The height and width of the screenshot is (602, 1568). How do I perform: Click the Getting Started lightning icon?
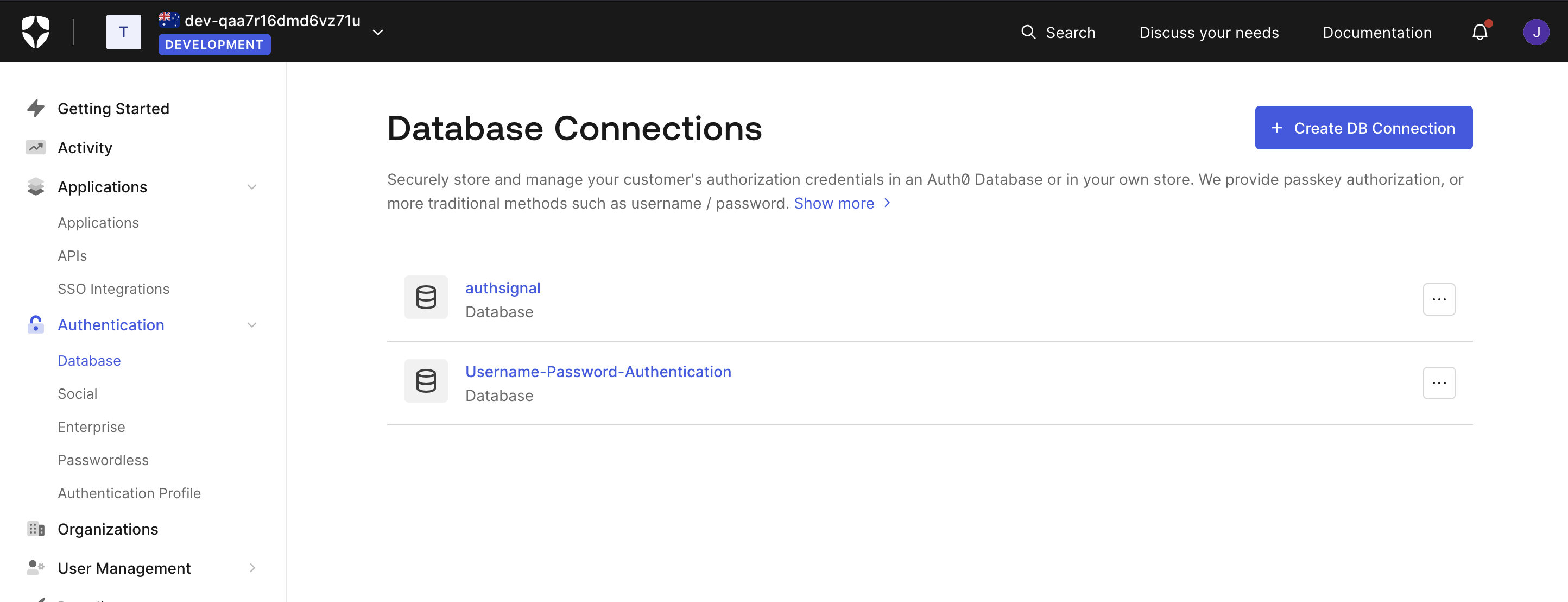(36, 109)
